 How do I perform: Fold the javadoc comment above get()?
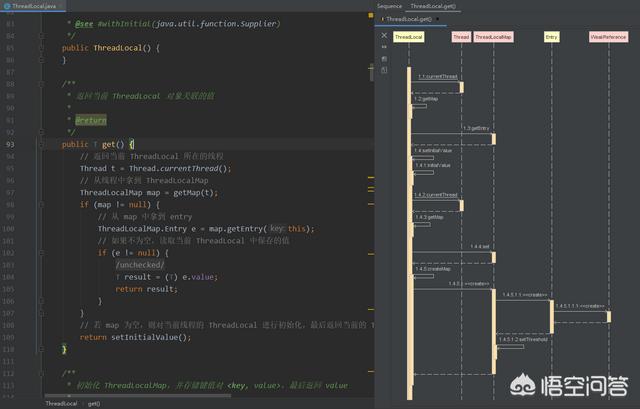click(x=42, y=84)
